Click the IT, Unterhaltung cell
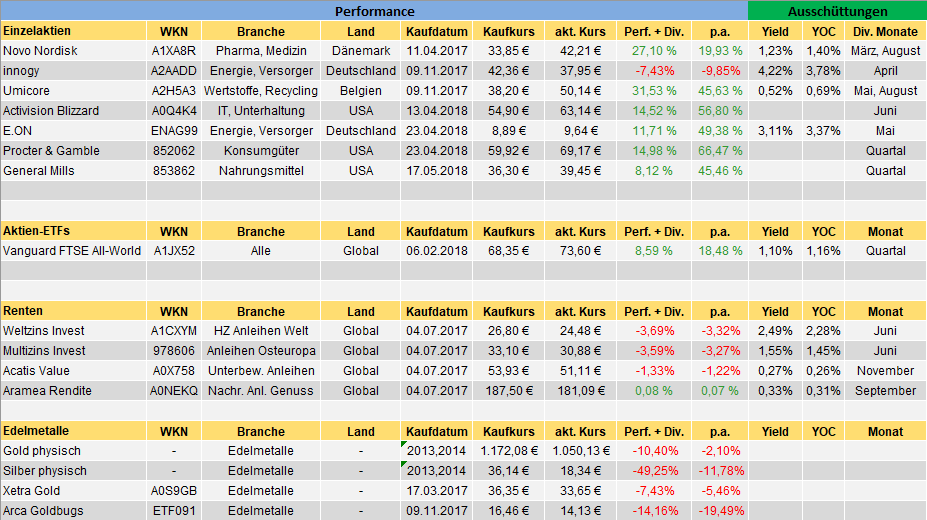927x520 pixels. point(261,111)
